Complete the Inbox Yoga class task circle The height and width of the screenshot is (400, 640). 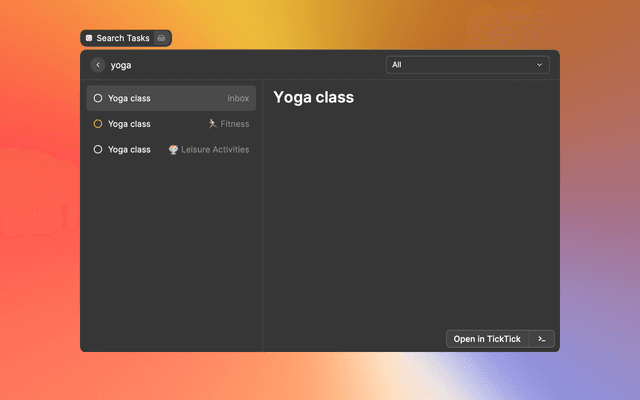tap(98, 98)
